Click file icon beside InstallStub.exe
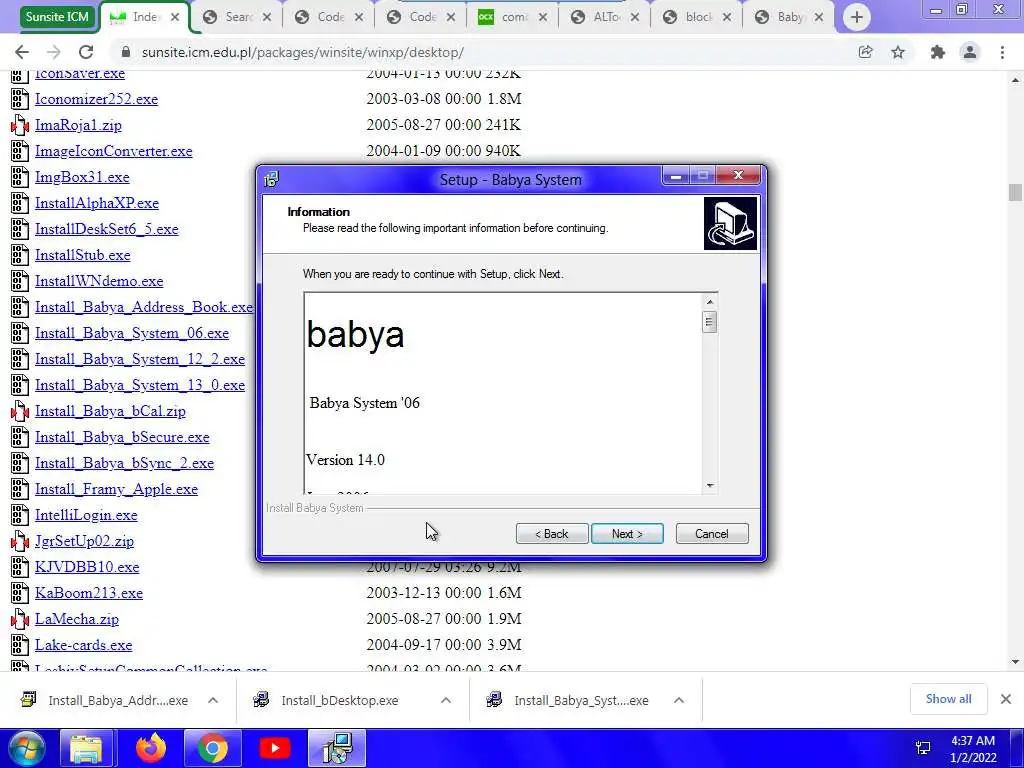 20,255
